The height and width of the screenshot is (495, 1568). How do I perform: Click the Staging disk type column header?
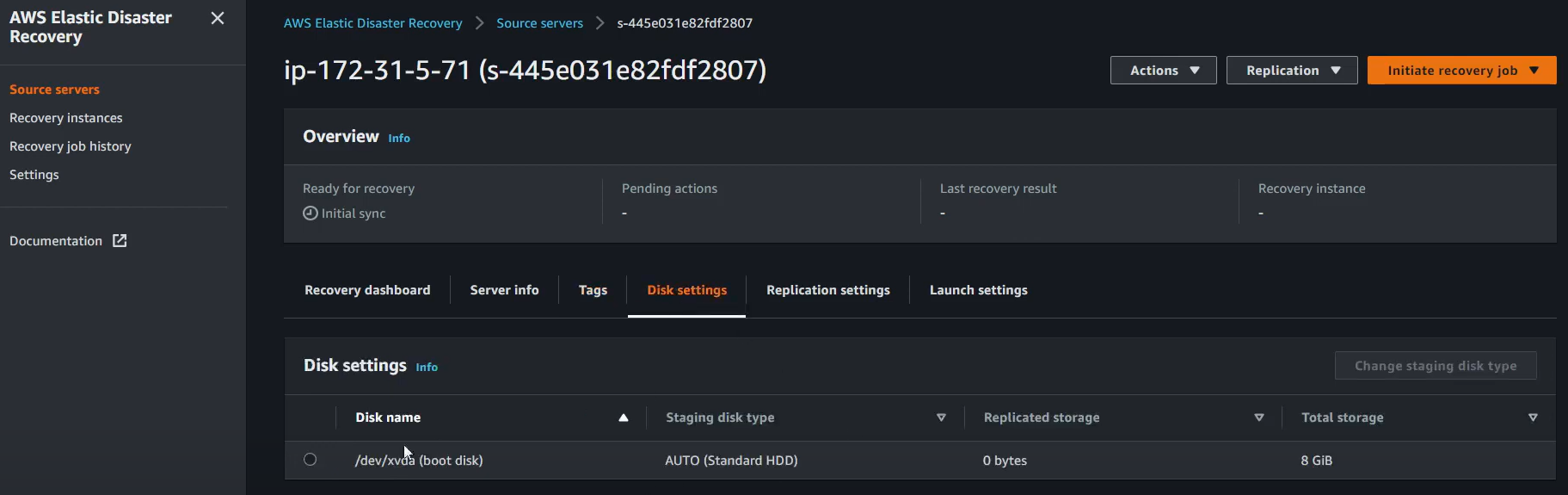pyautogui.click(x=720, y=418)
